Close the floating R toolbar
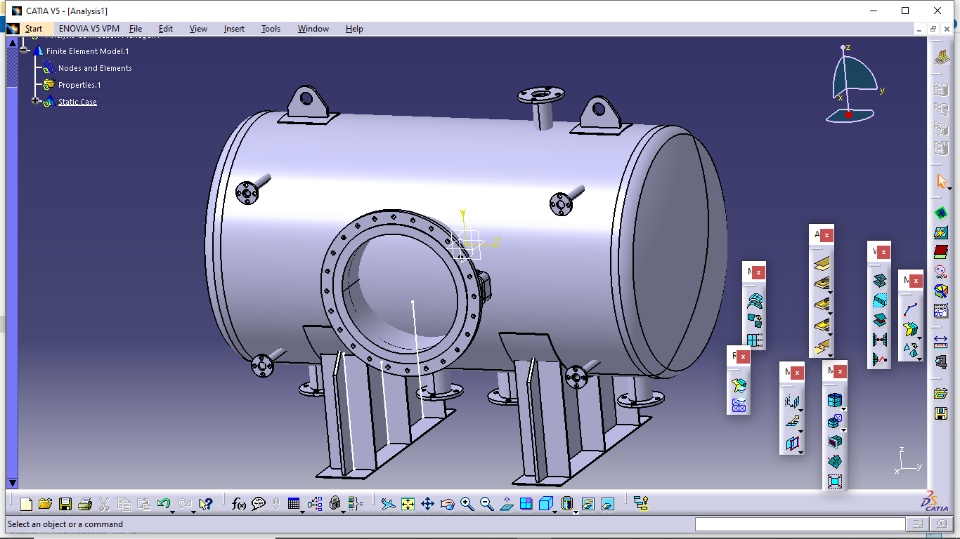 point(743,356)
